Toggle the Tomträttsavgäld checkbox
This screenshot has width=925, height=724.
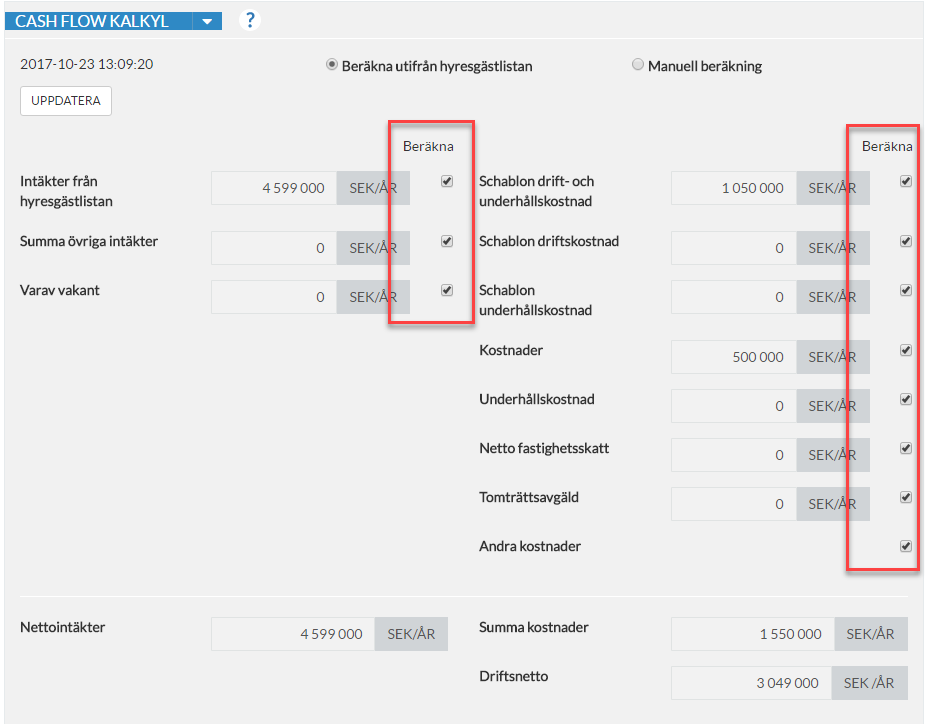click(x=906, y=497)
